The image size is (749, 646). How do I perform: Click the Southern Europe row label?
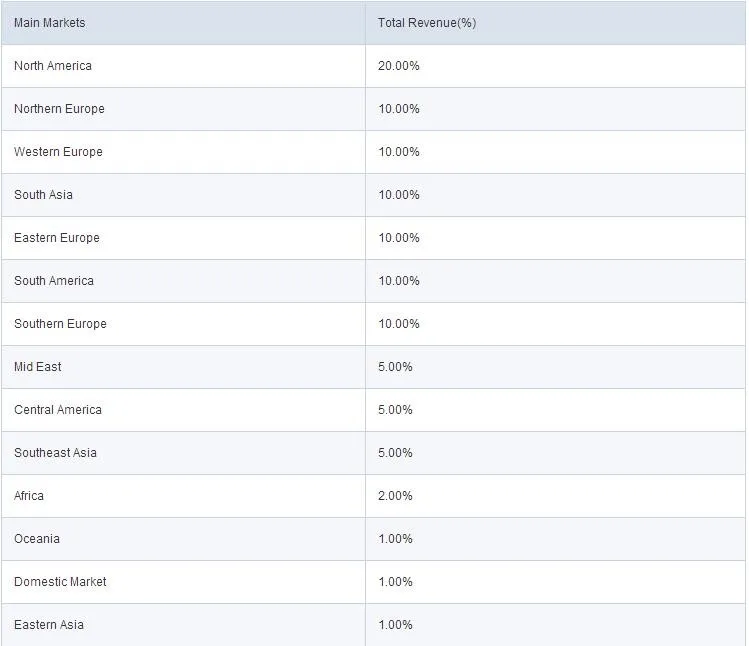pos(60,324)
